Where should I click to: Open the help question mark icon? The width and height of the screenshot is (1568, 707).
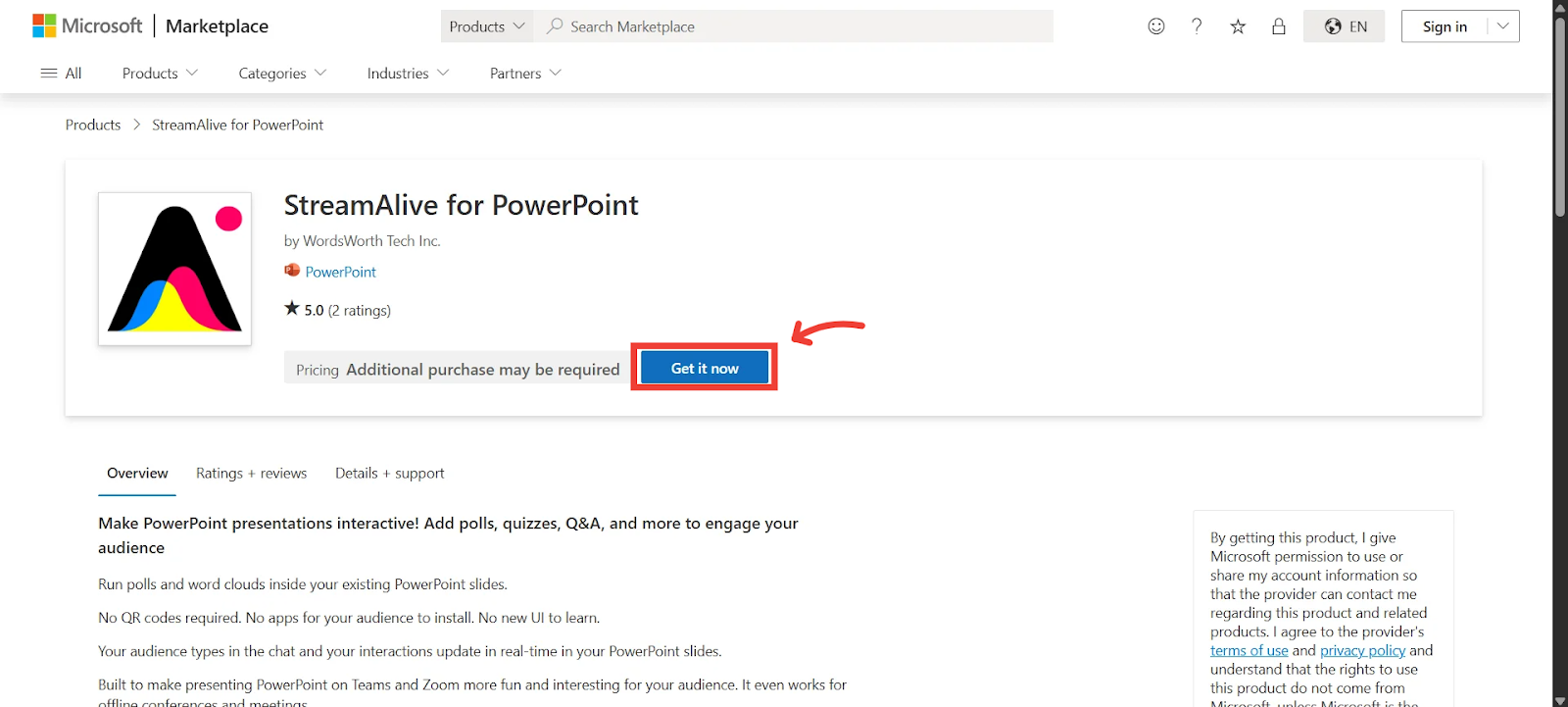coord(1197,26)
